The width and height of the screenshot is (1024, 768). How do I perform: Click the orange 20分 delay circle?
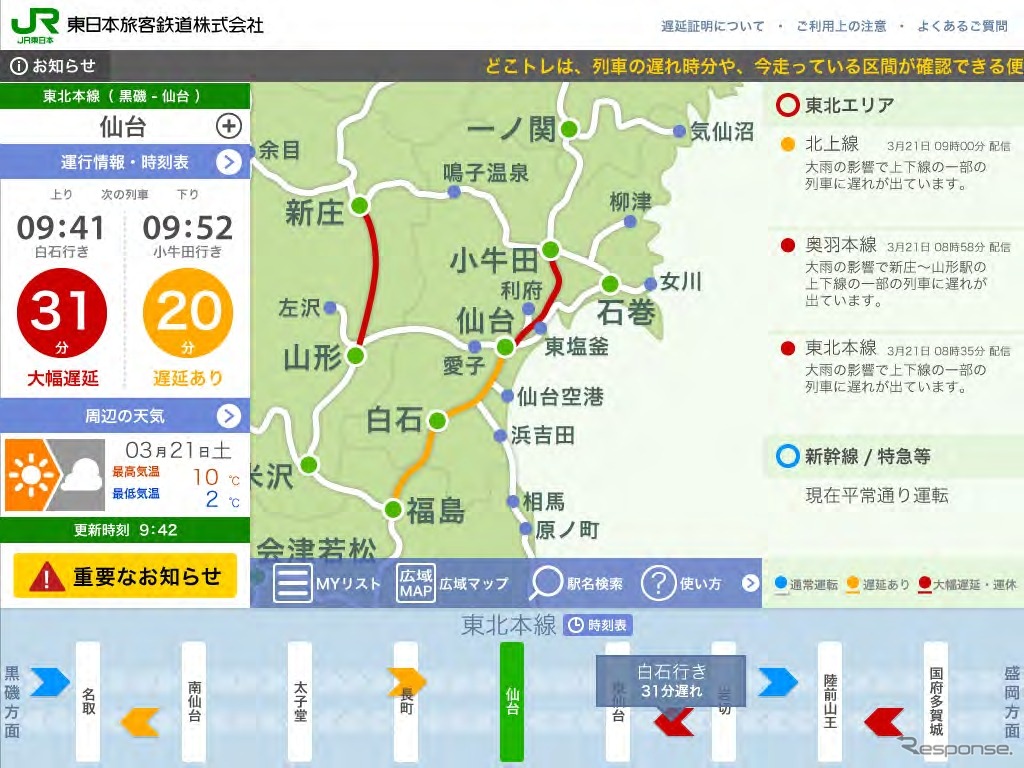pyautogui.click(x=187, y=313)
